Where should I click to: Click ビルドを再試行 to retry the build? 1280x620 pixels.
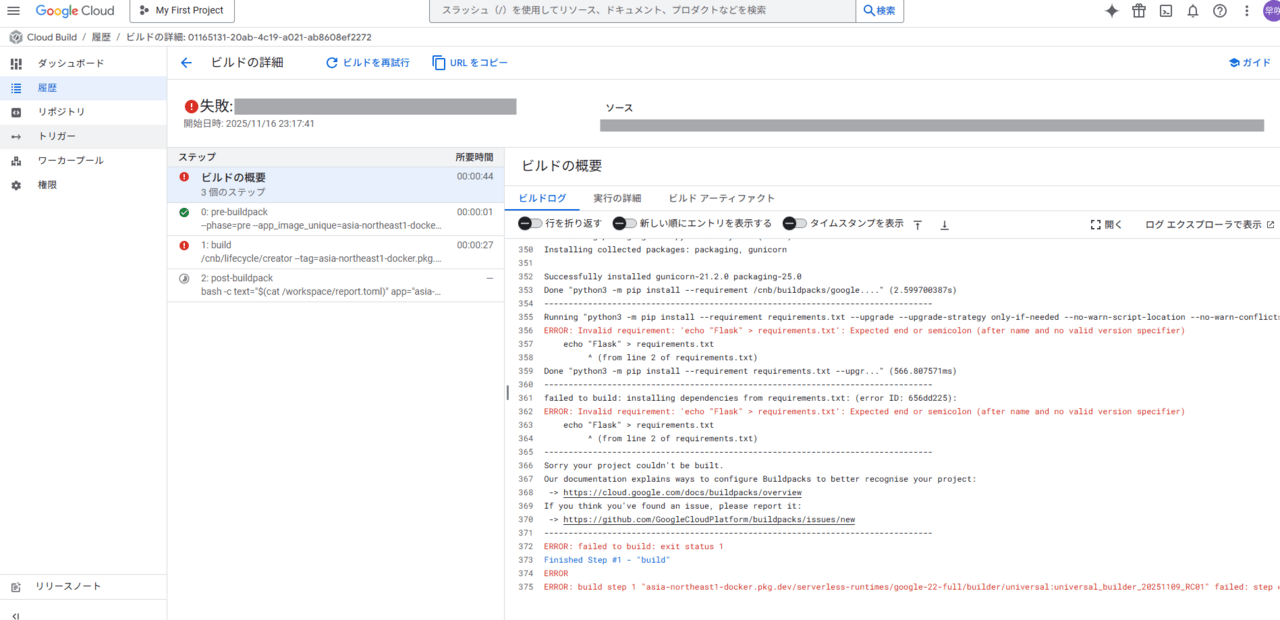click(367, 63)
